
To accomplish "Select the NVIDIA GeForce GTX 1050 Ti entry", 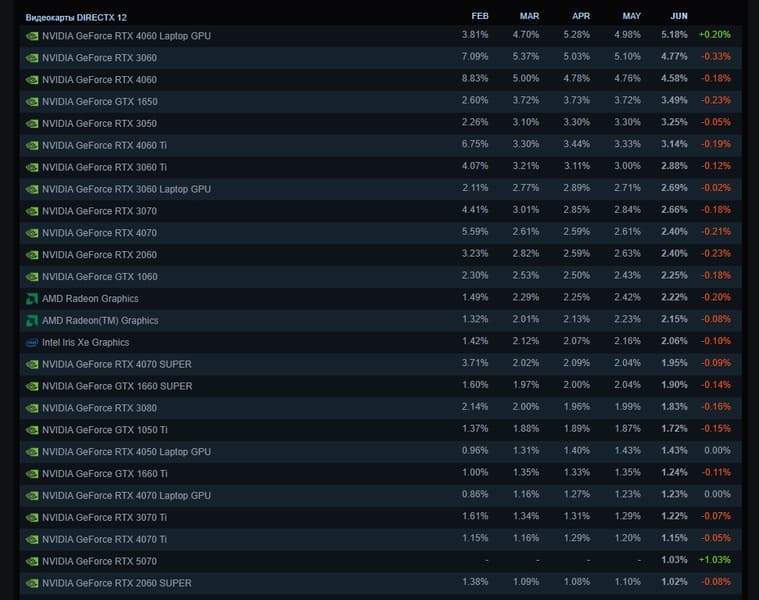I will tap(104, 430).
